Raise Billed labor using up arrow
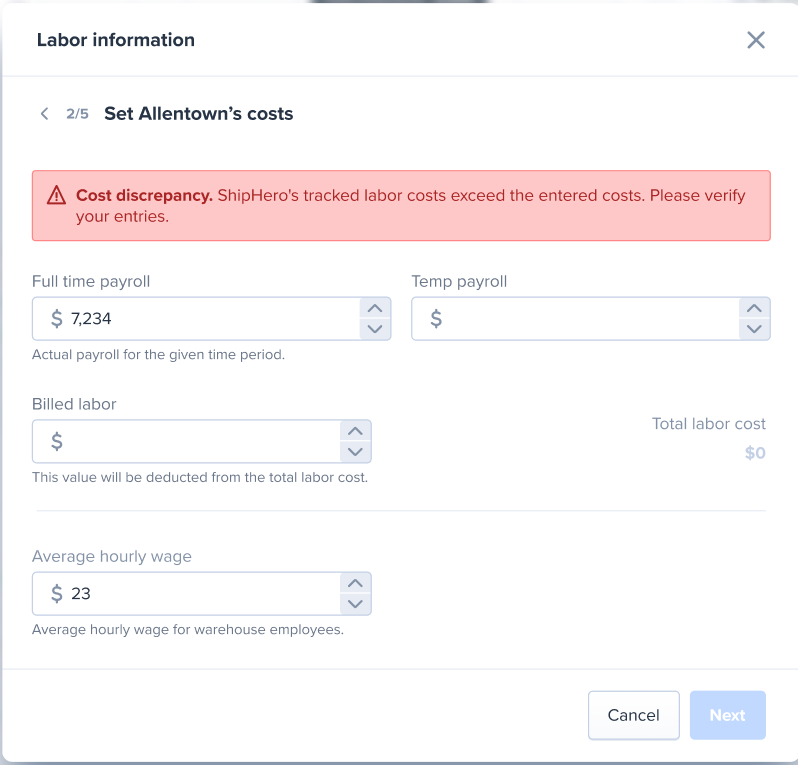The image size is (798, 765). coord(355,431)
